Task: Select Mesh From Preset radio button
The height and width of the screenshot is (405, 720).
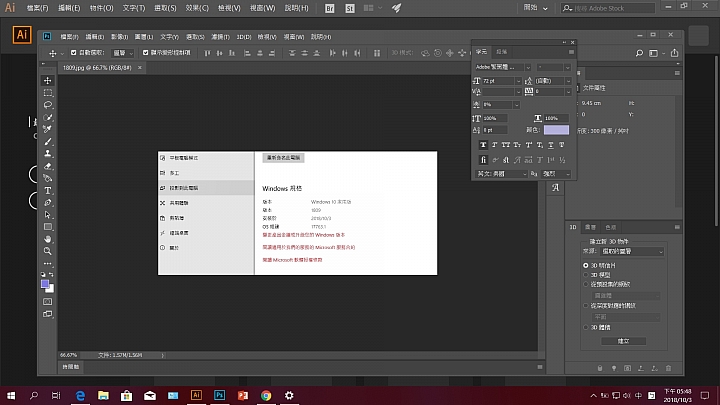Action: (585, 284)
